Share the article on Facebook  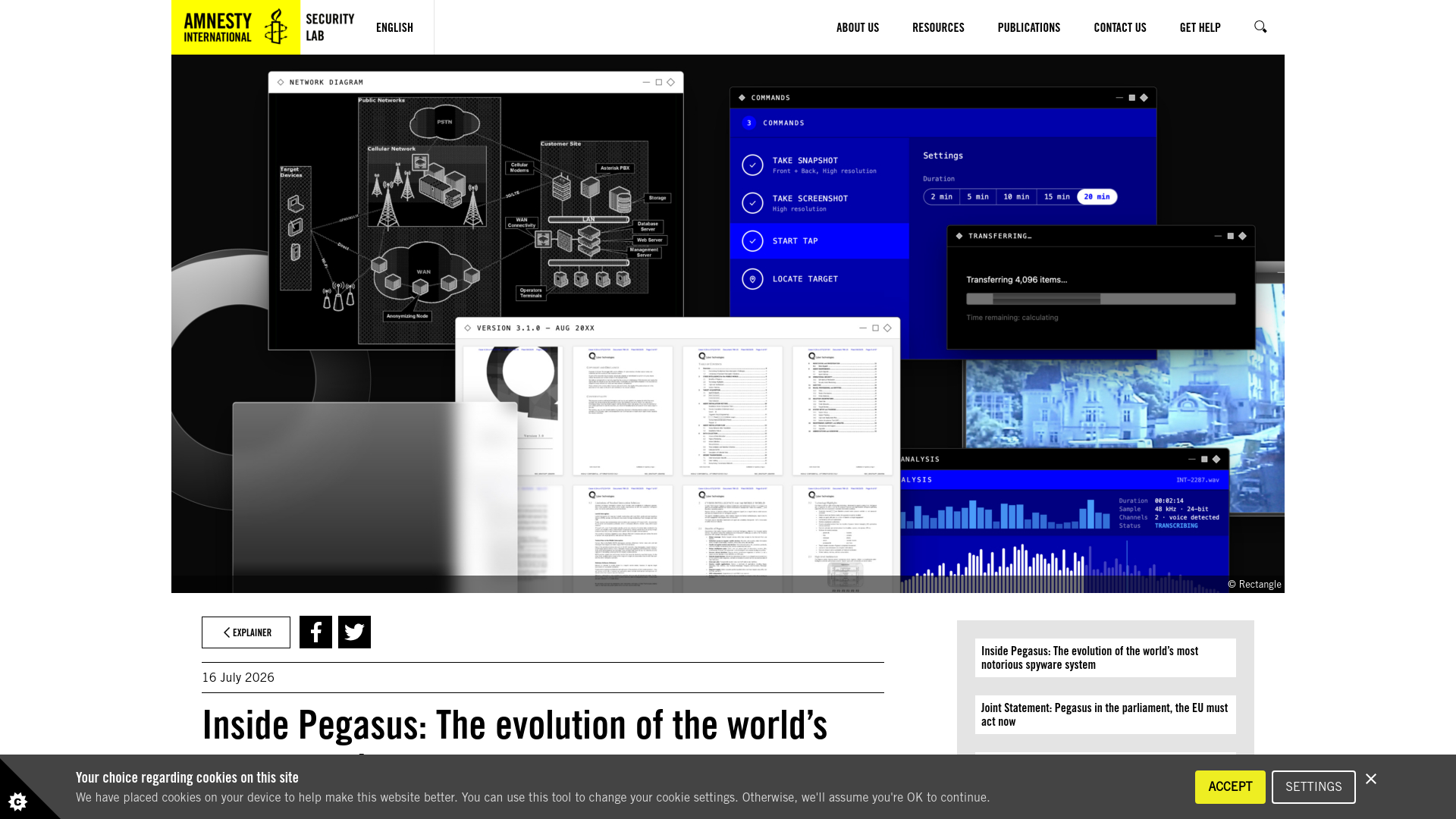[315, 632]
